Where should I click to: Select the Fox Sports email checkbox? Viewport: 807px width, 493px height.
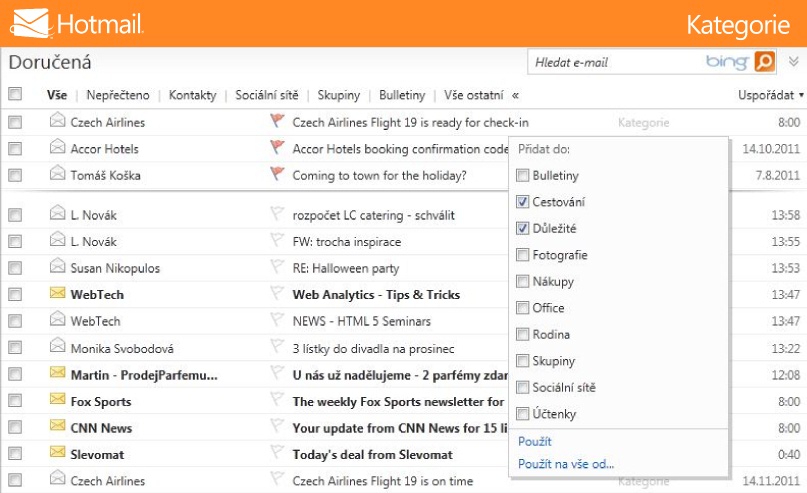(x=15, y=400)
